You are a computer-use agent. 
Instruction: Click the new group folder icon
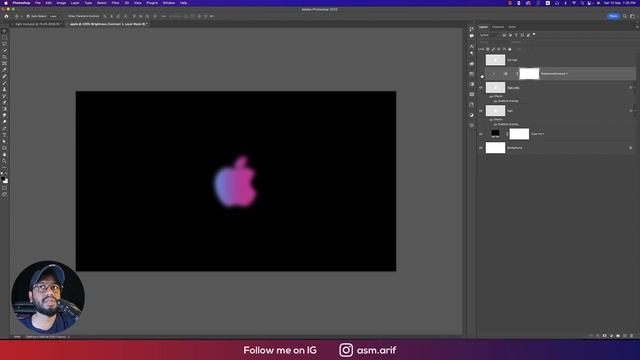(x=618, y=336)
